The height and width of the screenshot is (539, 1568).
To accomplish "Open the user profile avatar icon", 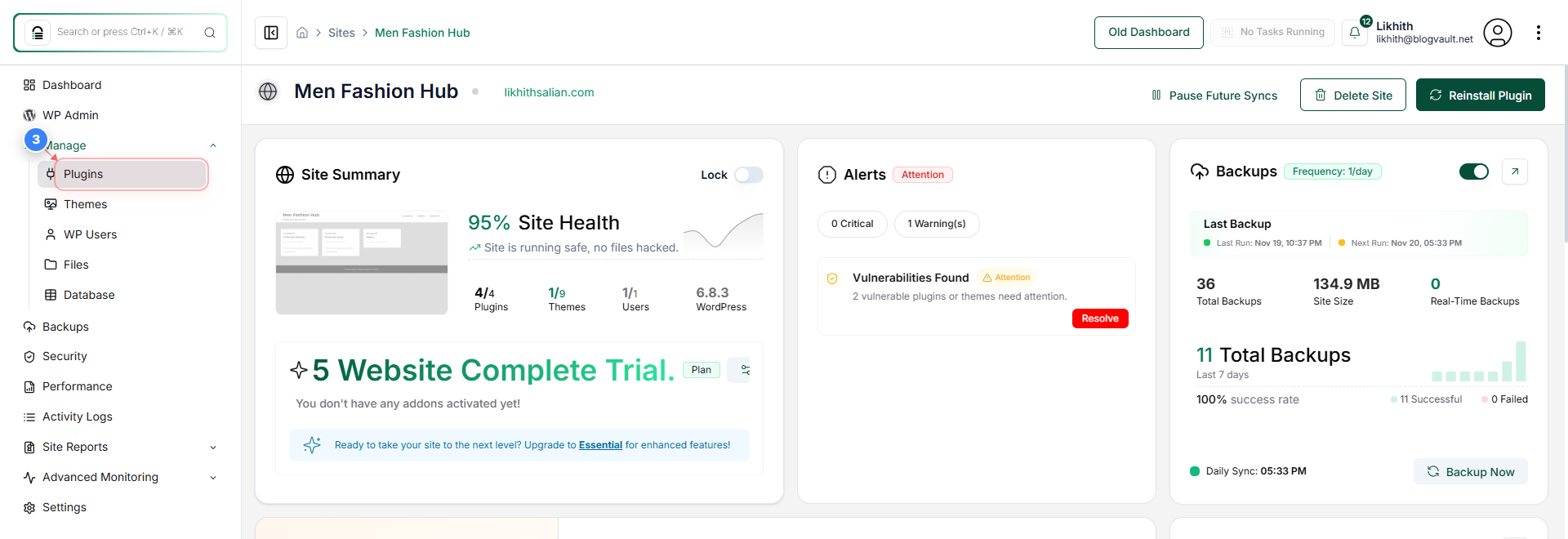I will click(1497, 33).
